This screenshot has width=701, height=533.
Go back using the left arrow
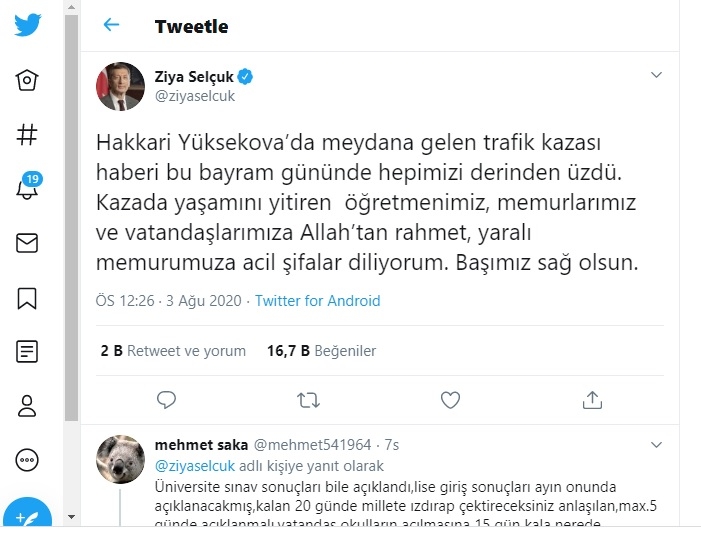coord(111,25)
